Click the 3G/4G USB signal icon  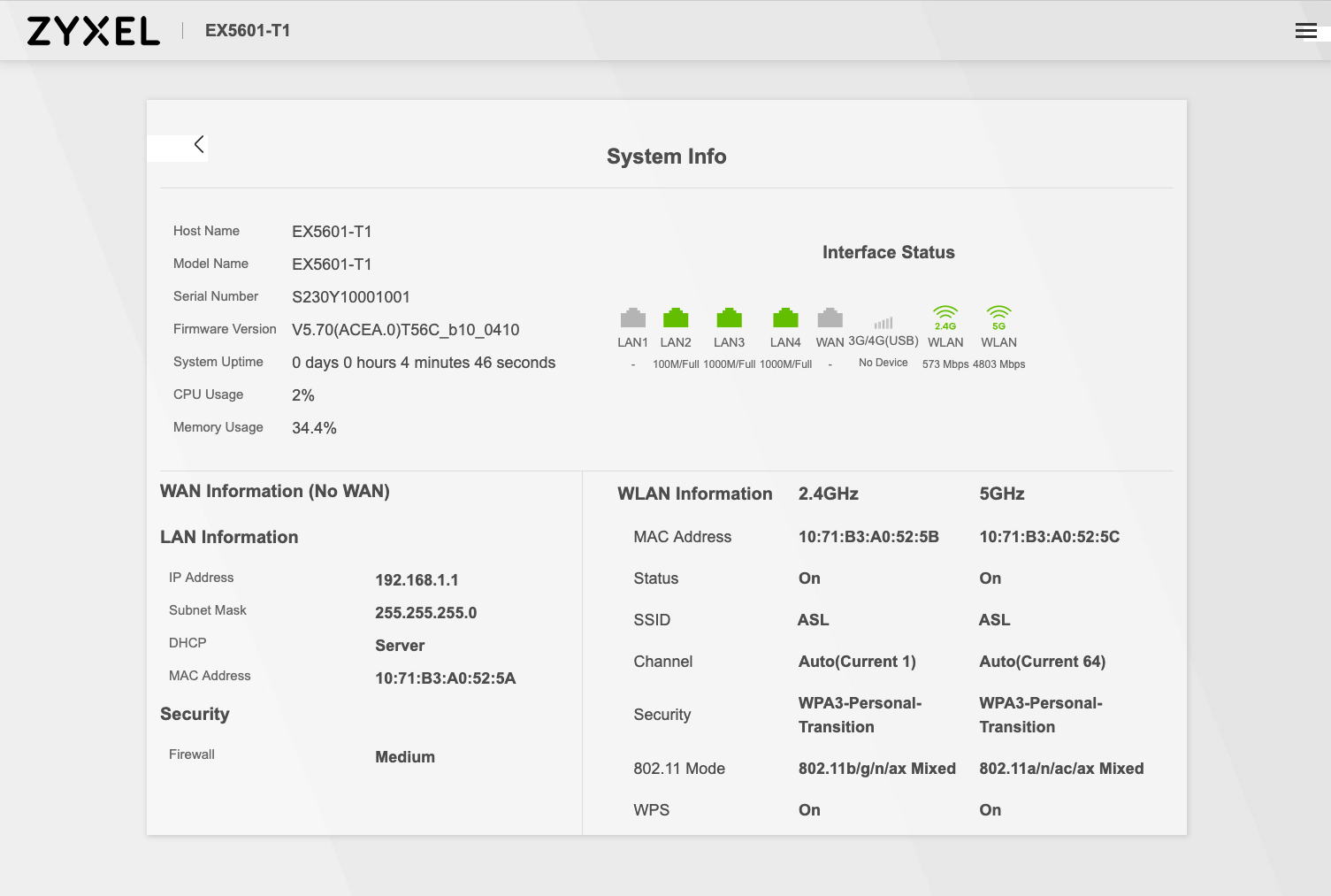coord(884,323)
